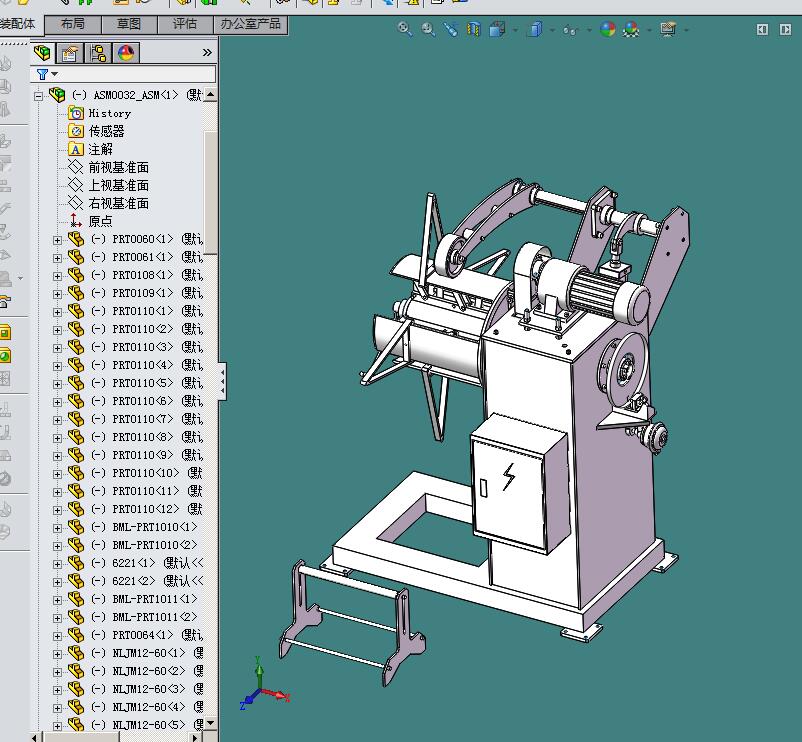The width and height of the screenshot is (802, 742).
Task: Switch to the 布局 tab
Action: coord(73,24)
